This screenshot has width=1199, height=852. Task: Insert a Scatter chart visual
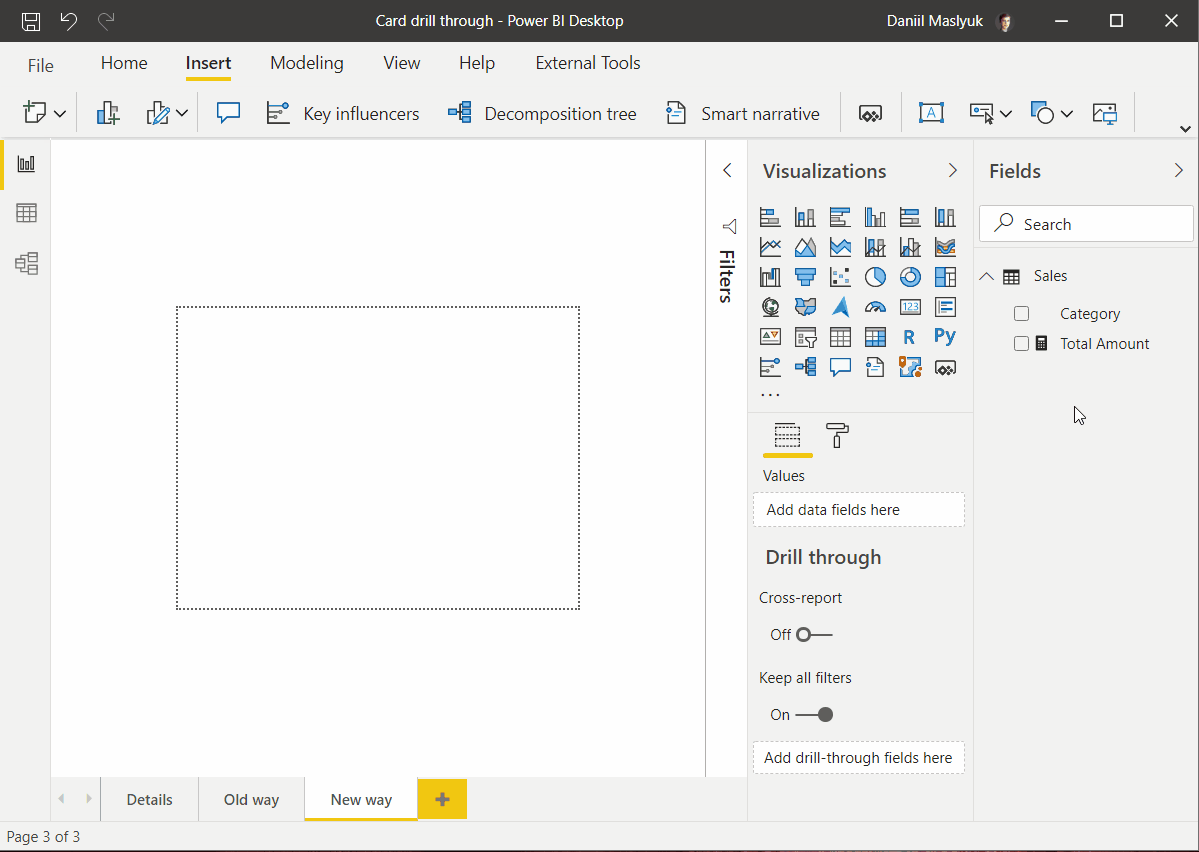(x=840, y=277)
